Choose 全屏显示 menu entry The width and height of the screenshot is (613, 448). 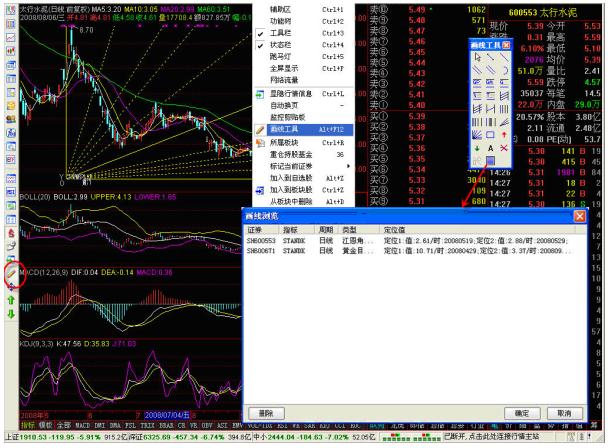303,68
